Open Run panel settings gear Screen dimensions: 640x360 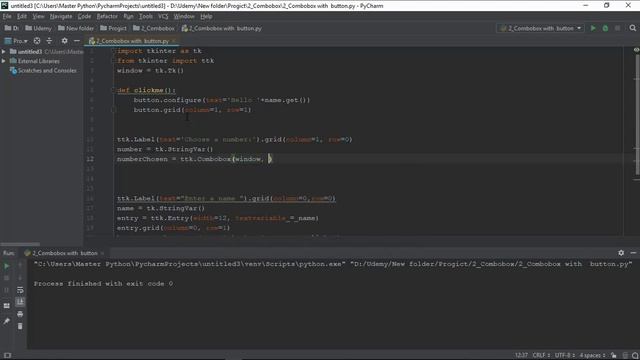(x=621, y=253)
